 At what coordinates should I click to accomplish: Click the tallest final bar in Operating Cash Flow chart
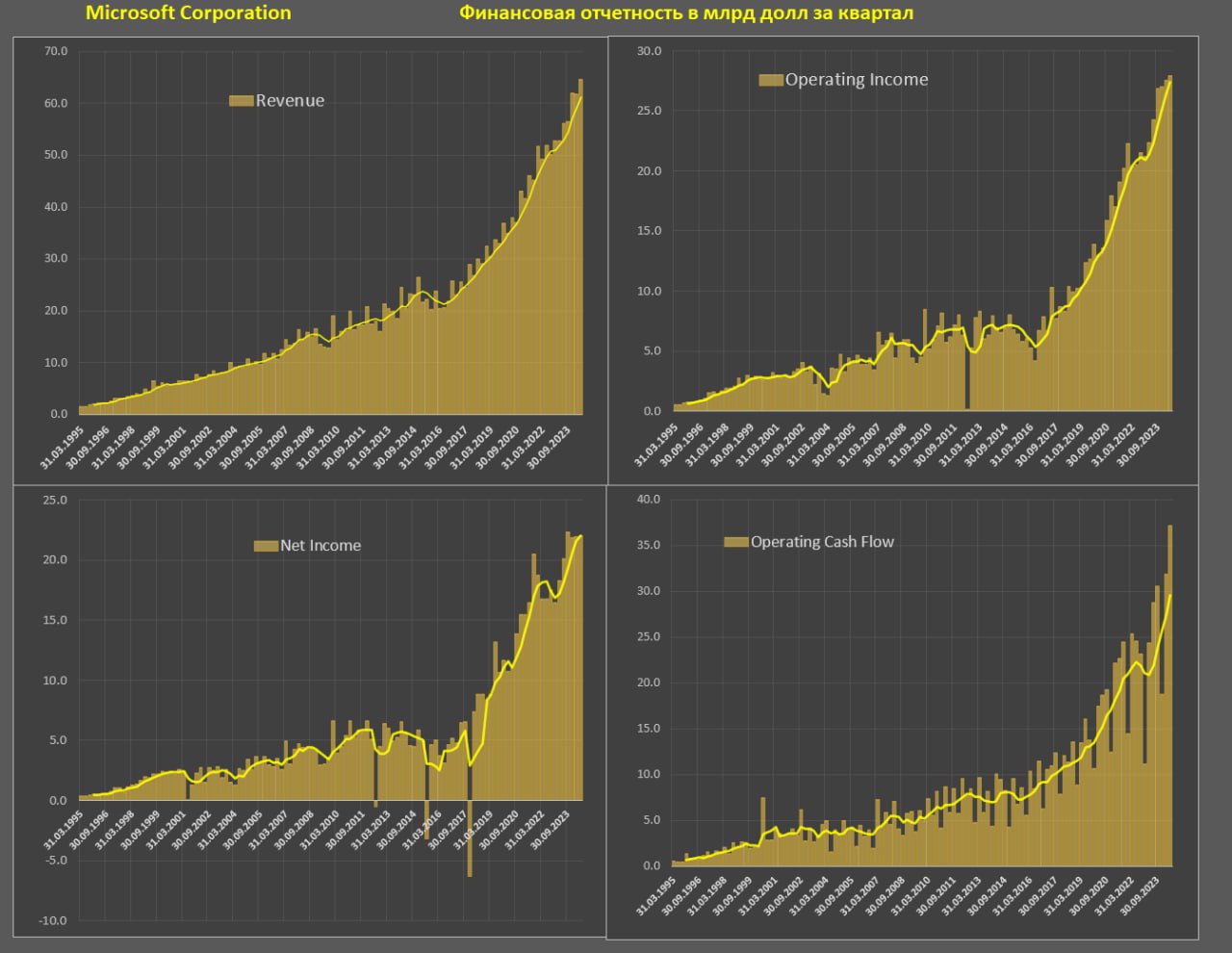pyautogui.click(x=1169, y=693)
